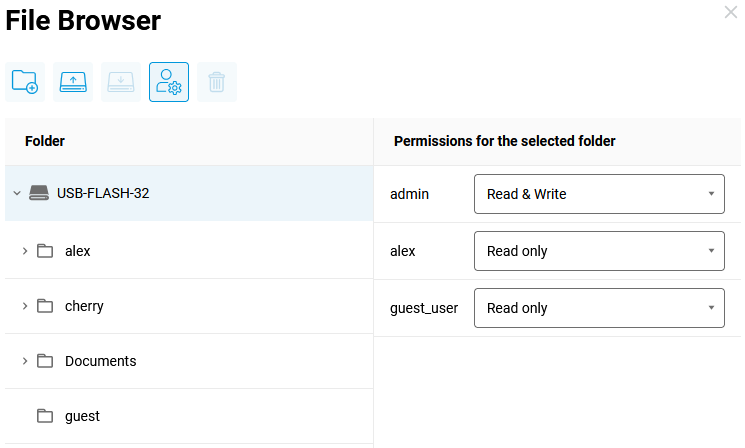Toggle the user permissions settings icon
The width and height of the screenshot is (745, 448).
pos(169,82)
